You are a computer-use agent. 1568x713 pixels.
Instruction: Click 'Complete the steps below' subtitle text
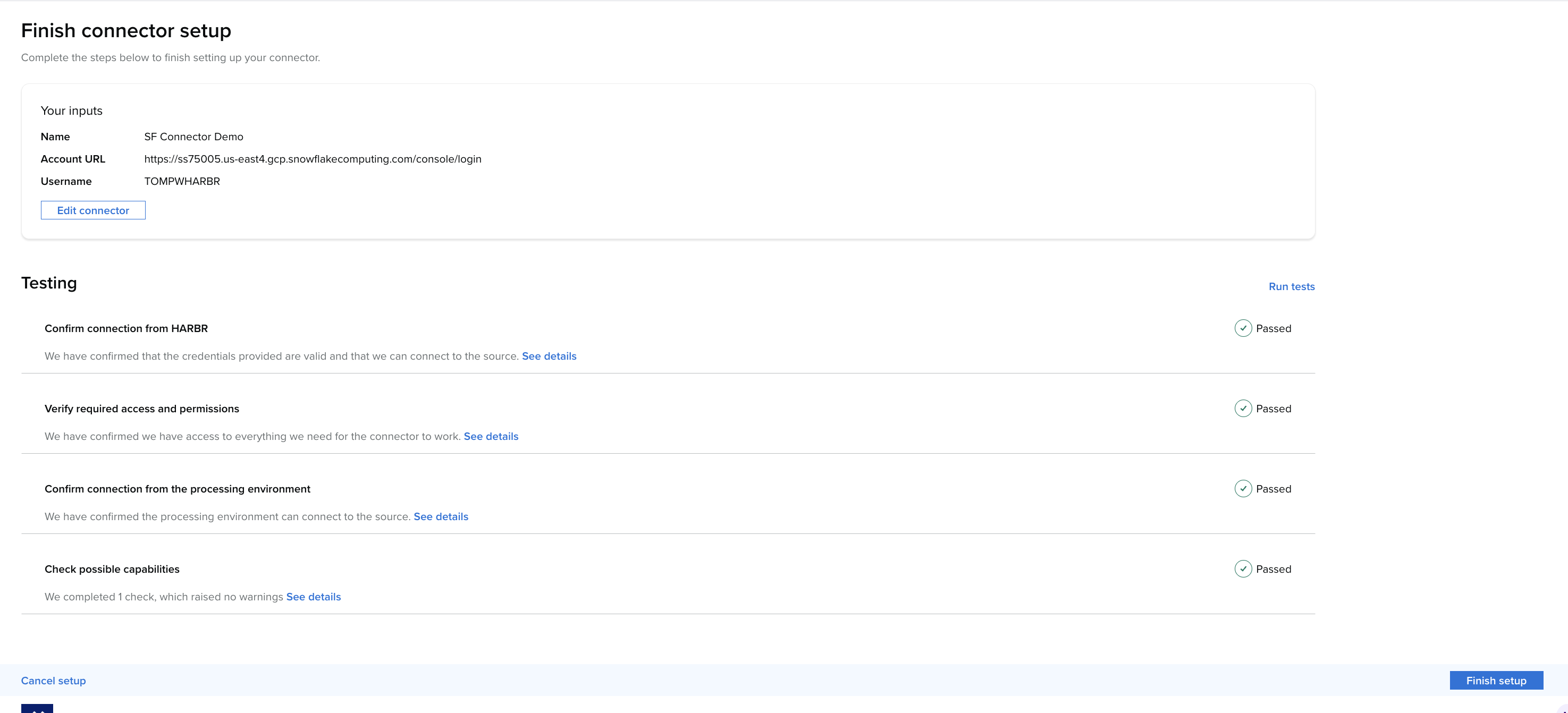(171, 58)
